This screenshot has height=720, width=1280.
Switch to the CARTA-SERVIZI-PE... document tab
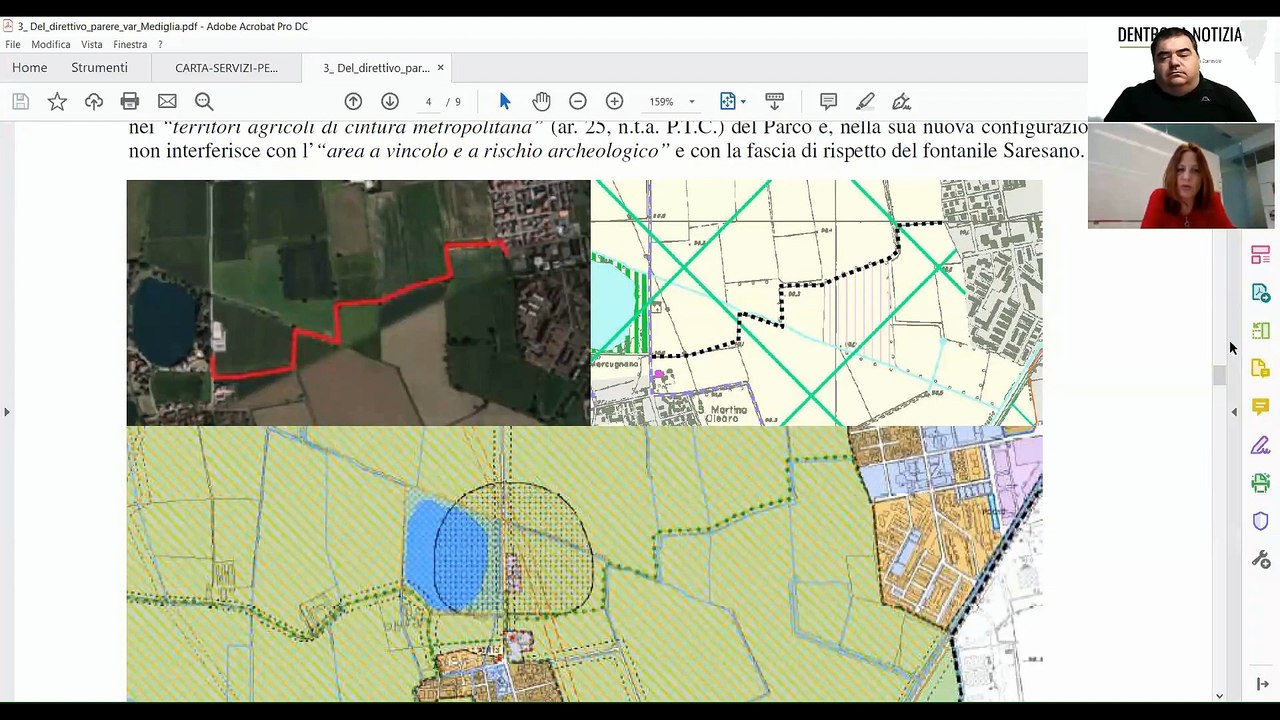226,67
